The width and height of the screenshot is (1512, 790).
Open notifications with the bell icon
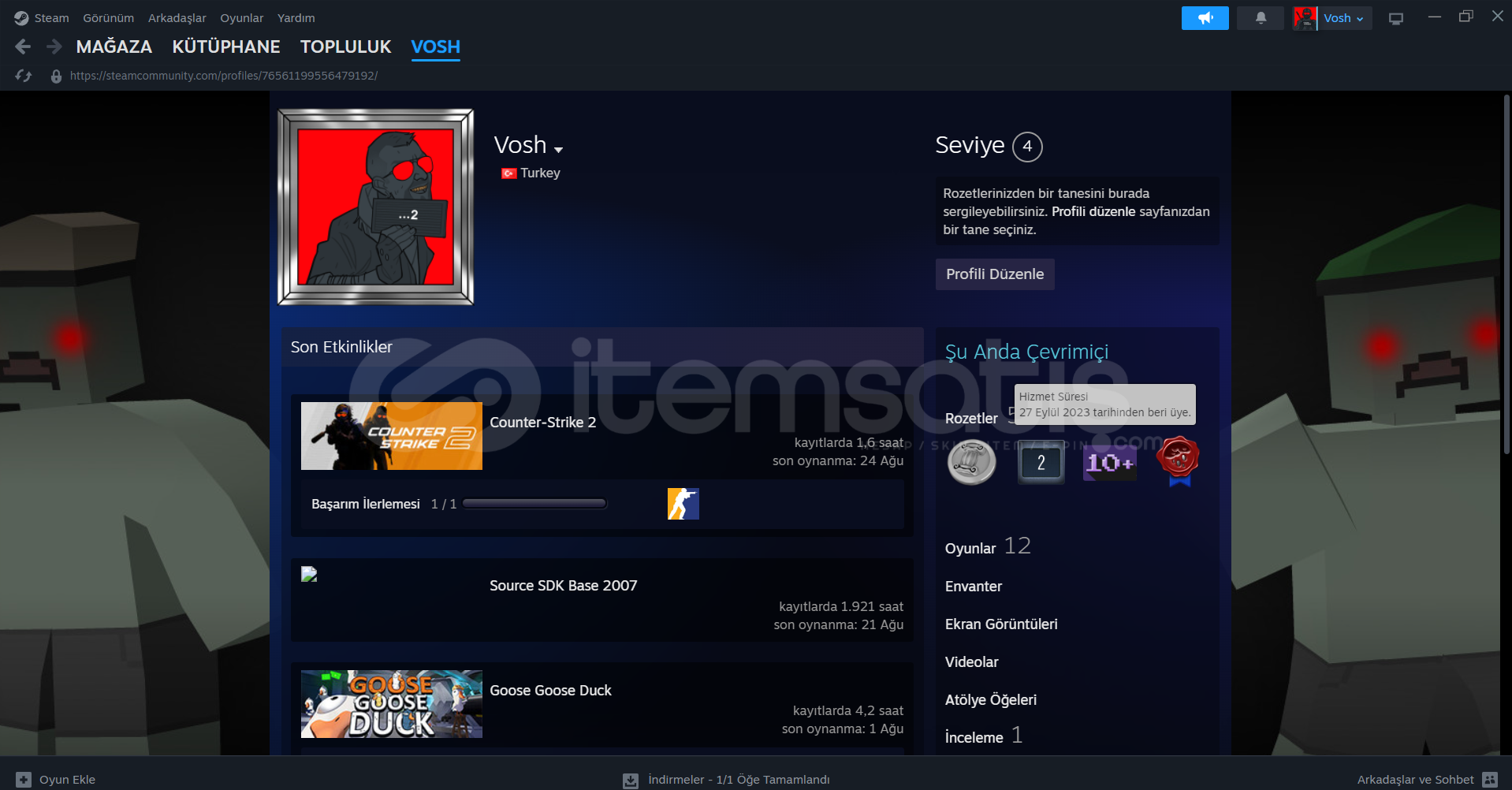coord(1261,18)
